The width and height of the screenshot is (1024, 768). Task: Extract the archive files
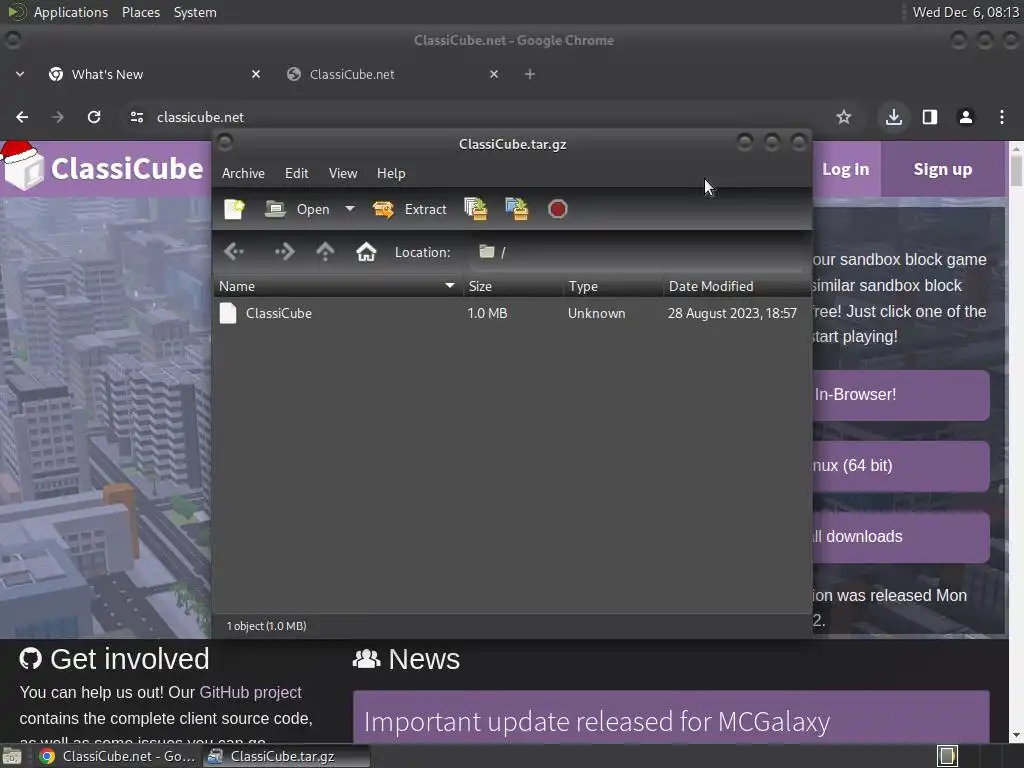coord(409,209)
